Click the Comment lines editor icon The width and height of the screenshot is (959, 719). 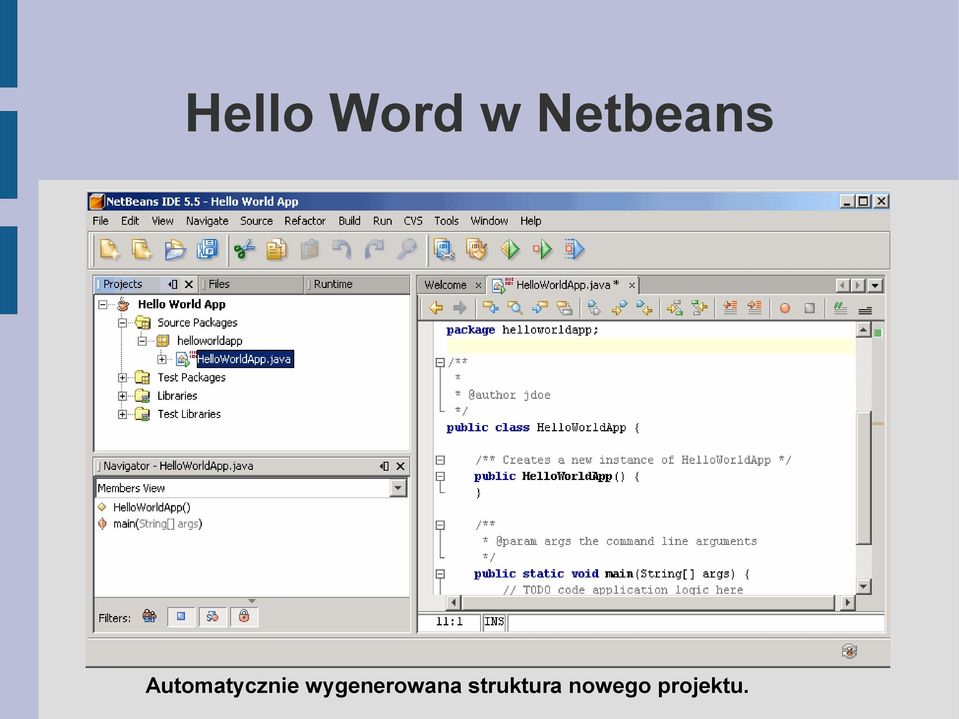[x=840, y=308]
